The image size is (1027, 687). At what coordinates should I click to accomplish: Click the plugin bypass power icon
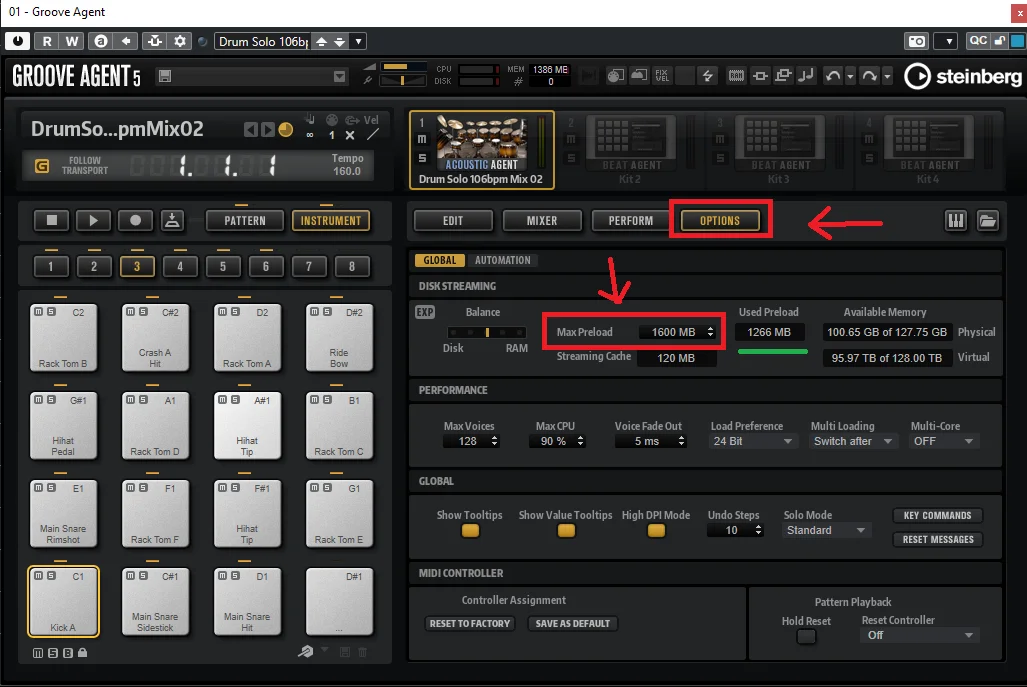pyautogui.click(x=18, y=41)
